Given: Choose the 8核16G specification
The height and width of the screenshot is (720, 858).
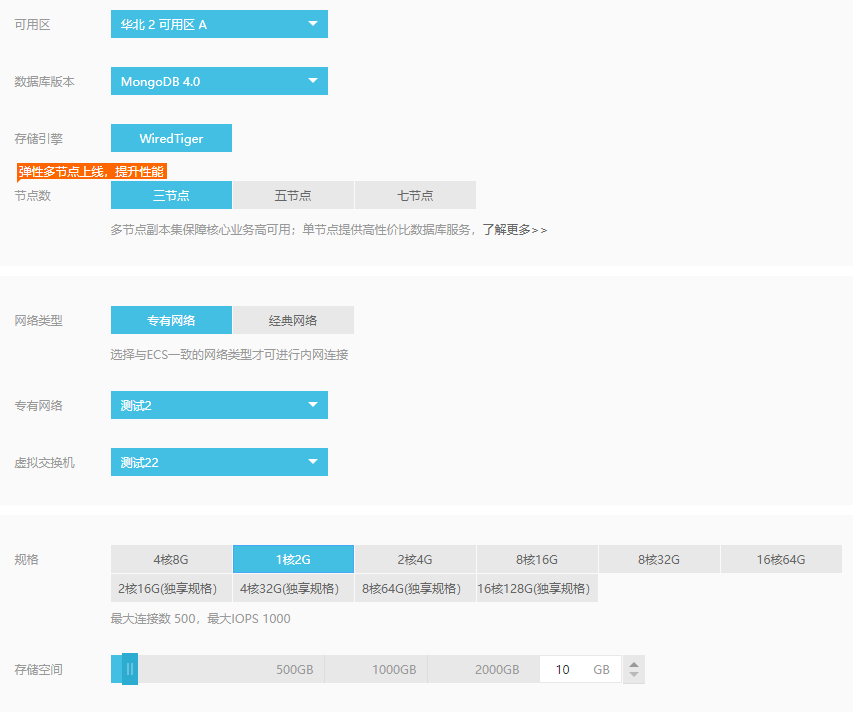Looking at the screenshot, I should pos(537,559).
